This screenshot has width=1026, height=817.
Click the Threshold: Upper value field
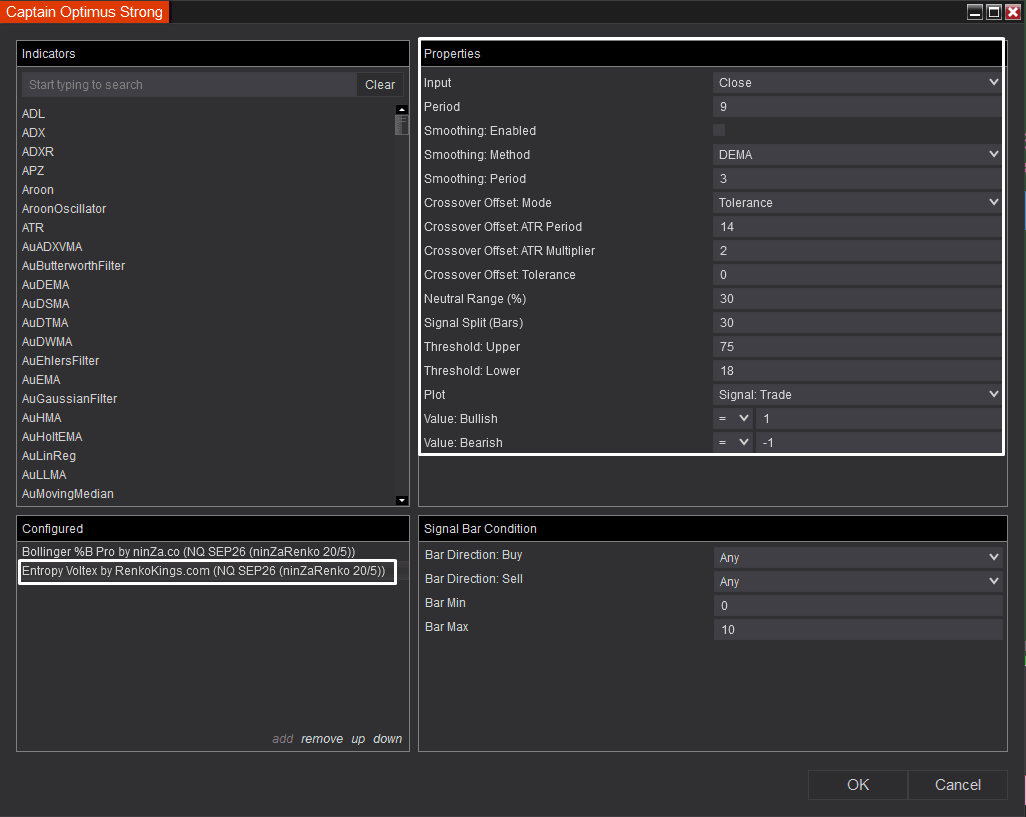857,347
